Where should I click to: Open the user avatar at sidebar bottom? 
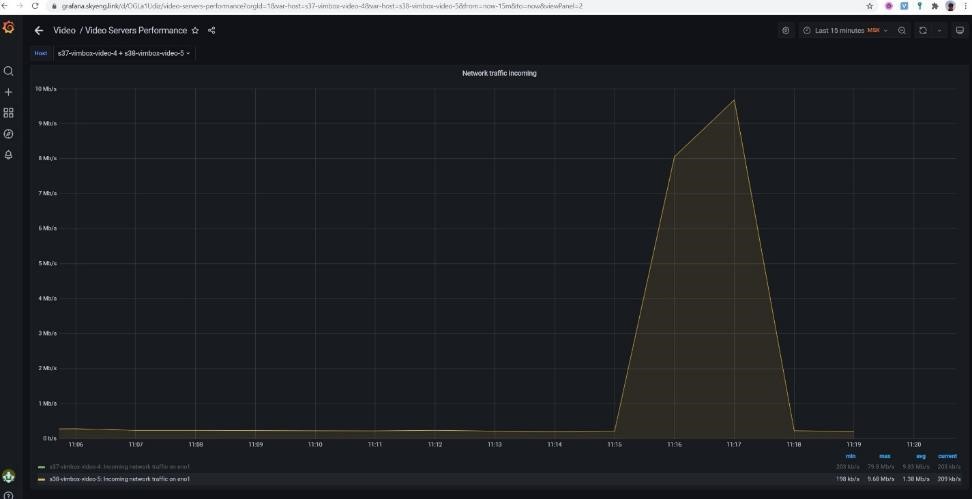point(8,476)
